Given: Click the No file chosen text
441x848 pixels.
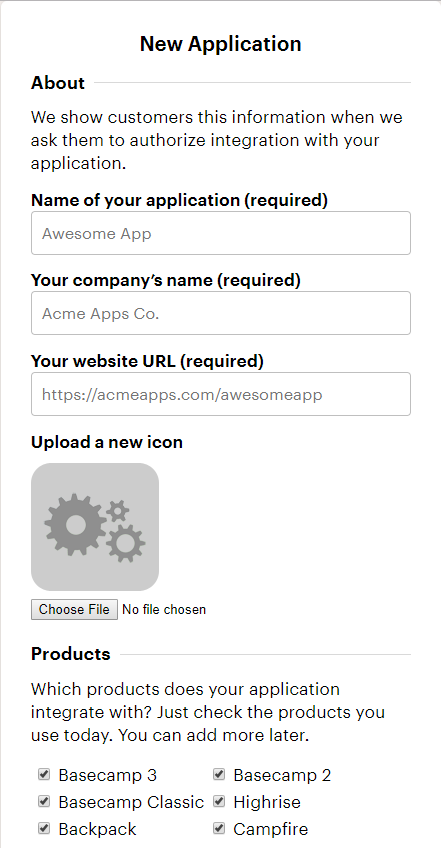Looking at the screenshot, I should (x=164, y=610).
